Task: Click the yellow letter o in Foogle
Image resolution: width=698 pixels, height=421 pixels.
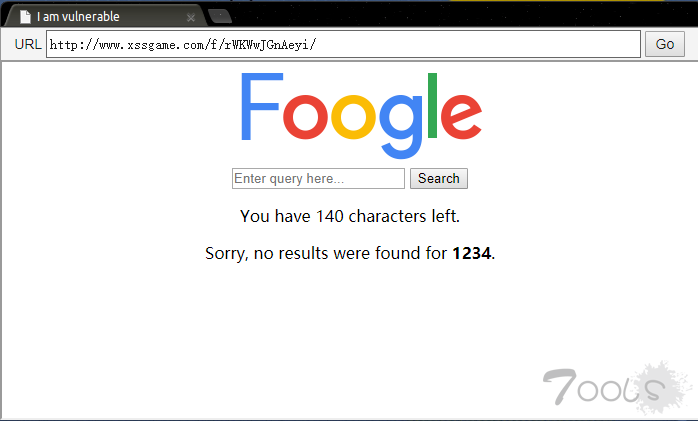Action: coord(353,117)
